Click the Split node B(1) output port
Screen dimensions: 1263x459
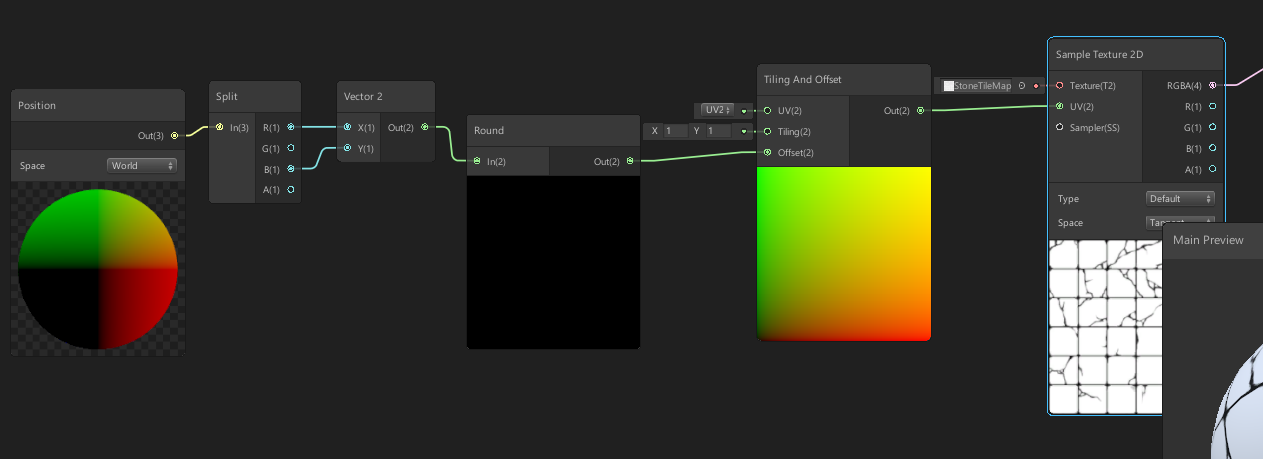[x=291, y=169]
